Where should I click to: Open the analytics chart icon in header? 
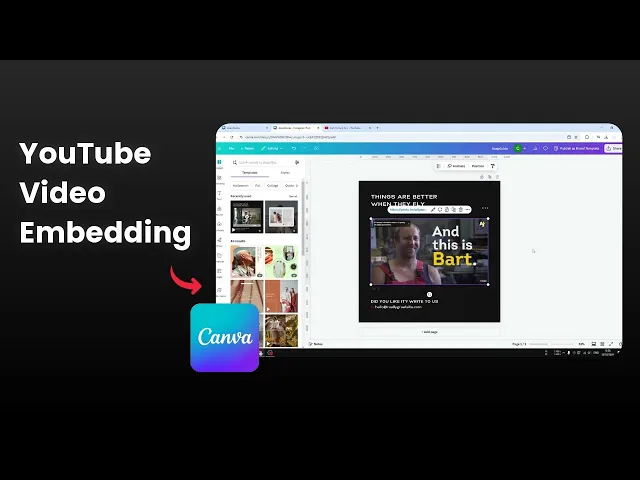(535, 149)
